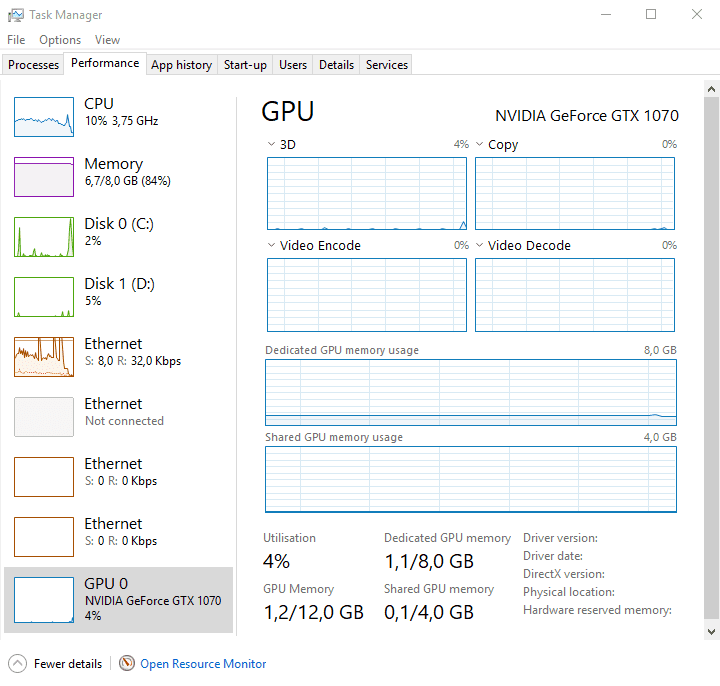This screenshot has height=686, width=720.
Task: Click the Dedicated GPU memory usage graph
Action: (471, 392)
